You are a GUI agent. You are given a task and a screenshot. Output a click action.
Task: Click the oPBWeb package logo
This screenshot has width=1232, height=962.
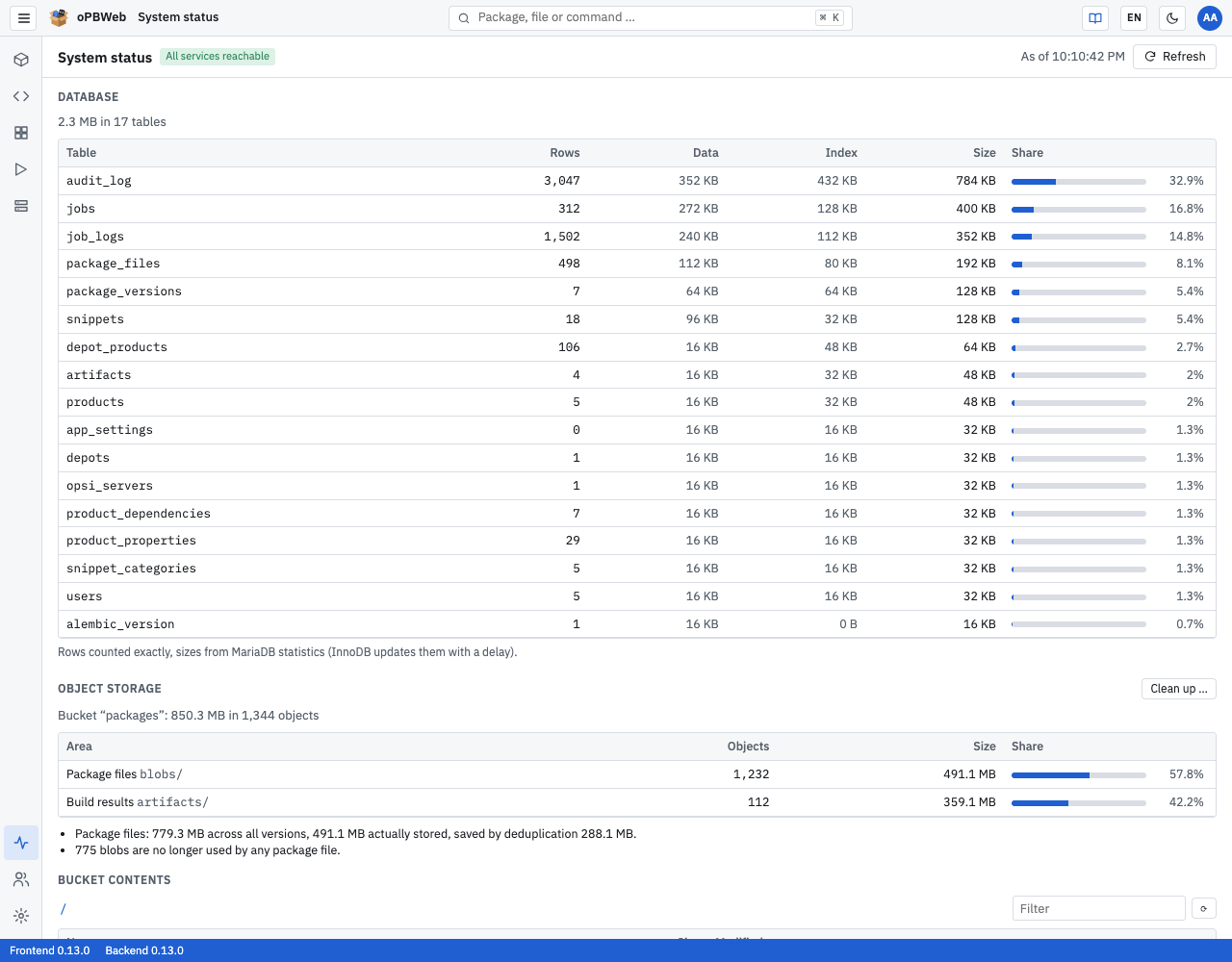click(59, 17)
